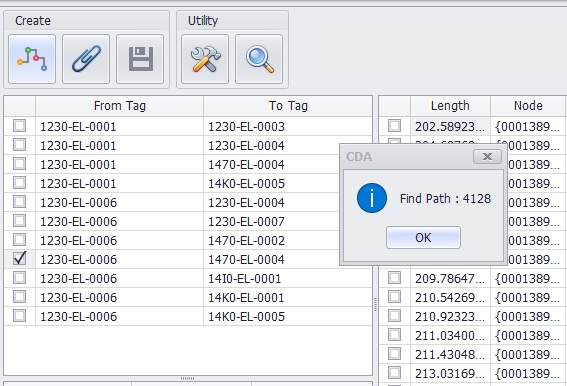
Task: Click the floppy disk save icon
Action: tap(140, 59)
